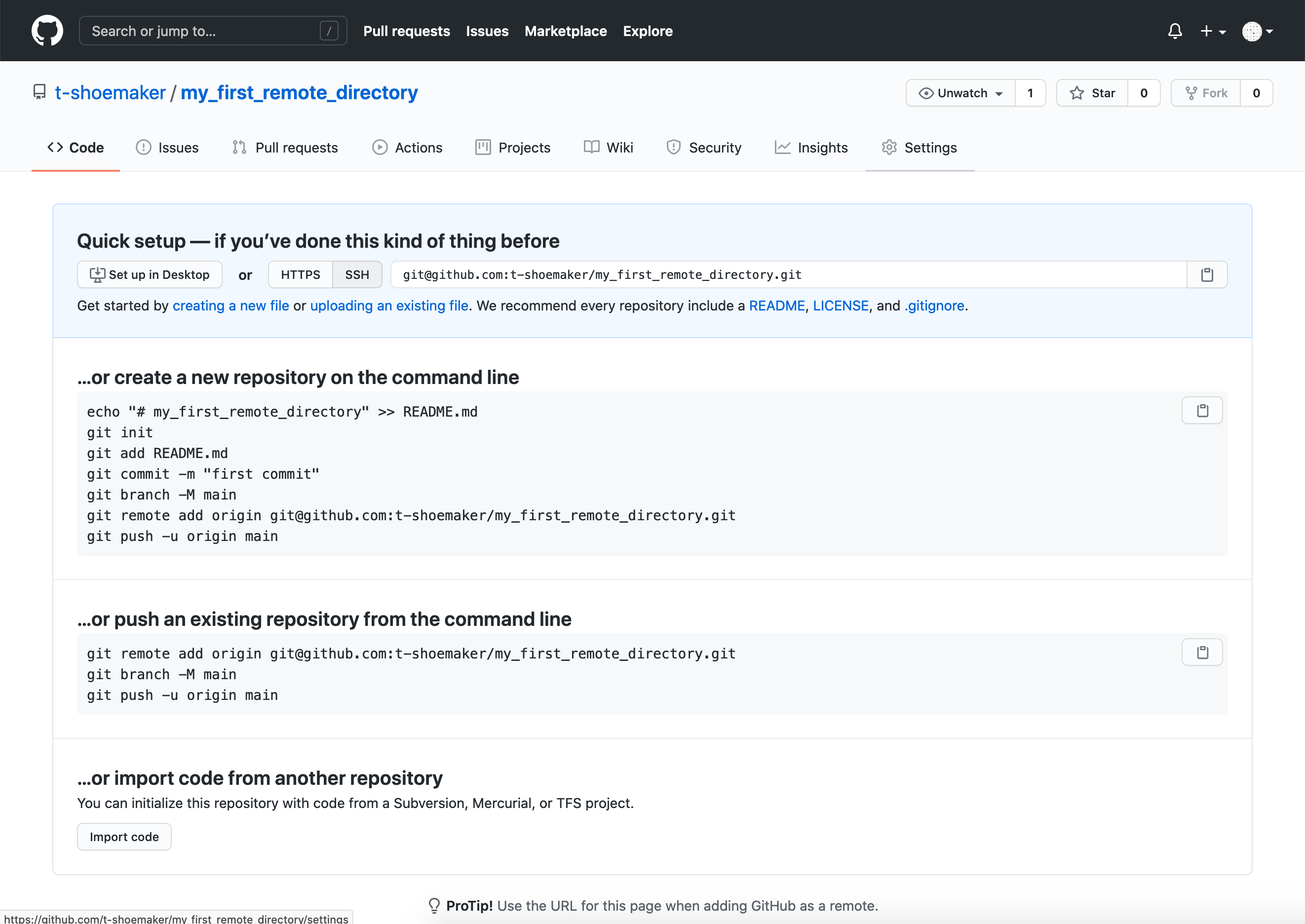Click the 'git init' command line
Viewport: 1305px width, 924px height.
[120, 433]
